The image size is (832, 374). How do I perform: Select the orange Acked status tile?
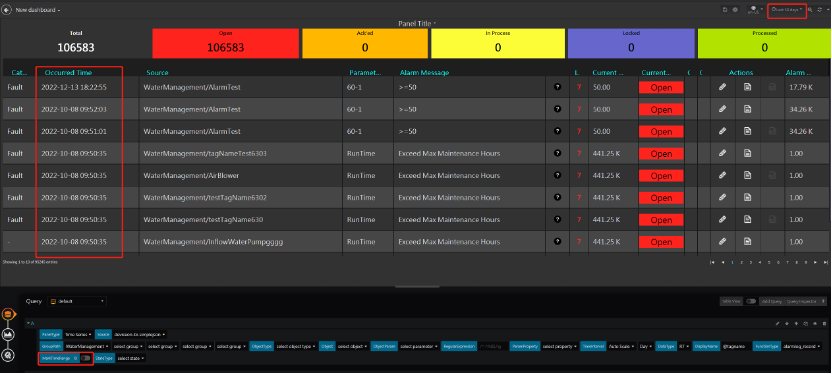(x=365, y=43)
